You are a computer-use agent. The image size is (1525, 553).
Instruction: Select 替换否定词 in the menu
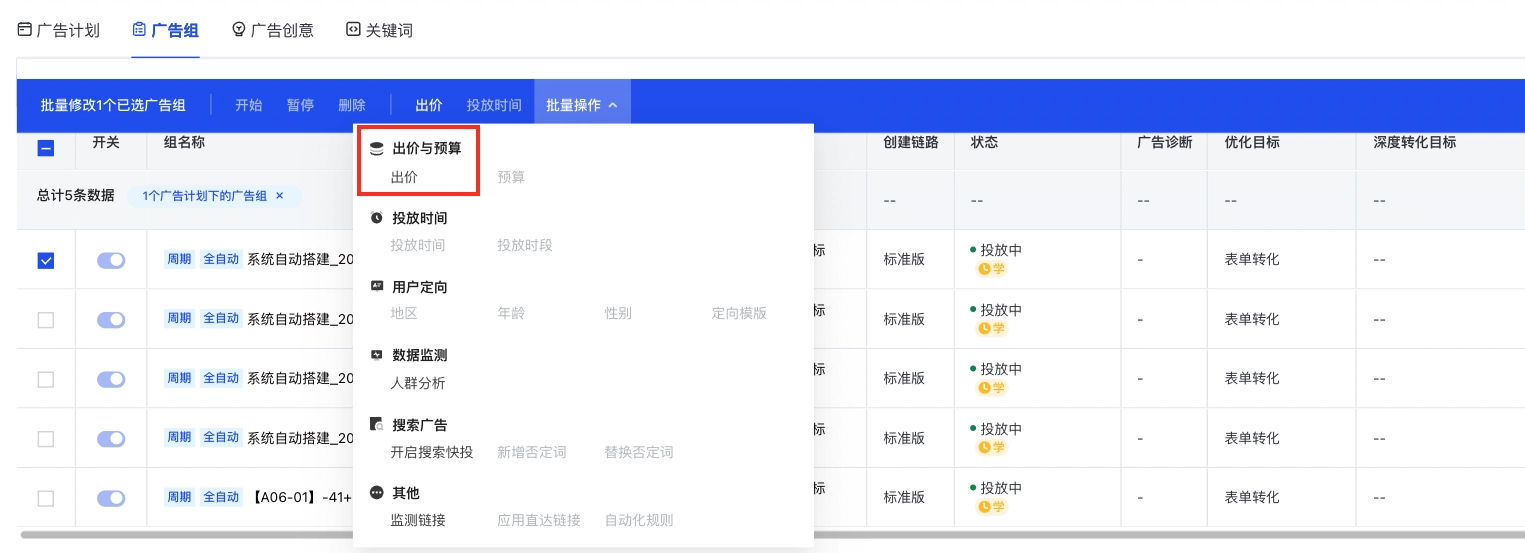[639, 452]
